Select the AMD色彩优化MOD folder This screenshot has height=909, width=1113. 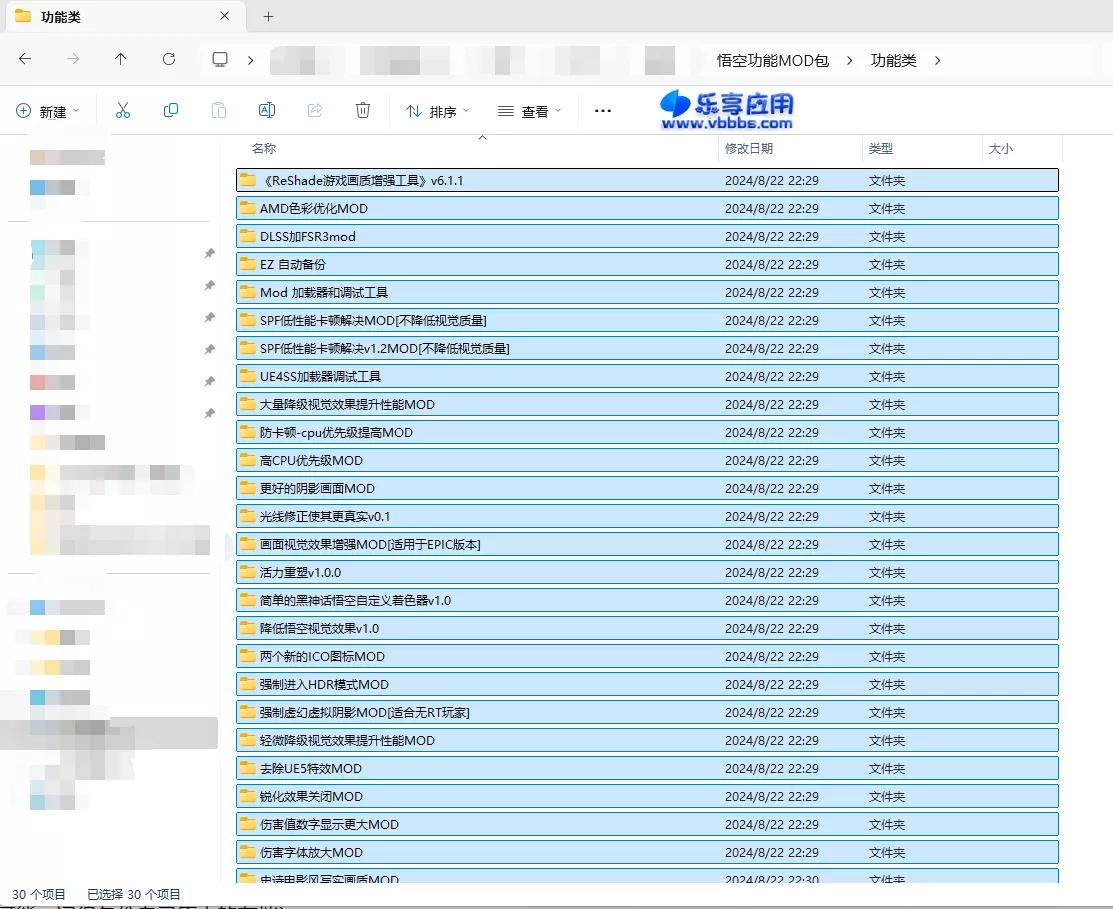pyautogui.click(x=314, y=209)
